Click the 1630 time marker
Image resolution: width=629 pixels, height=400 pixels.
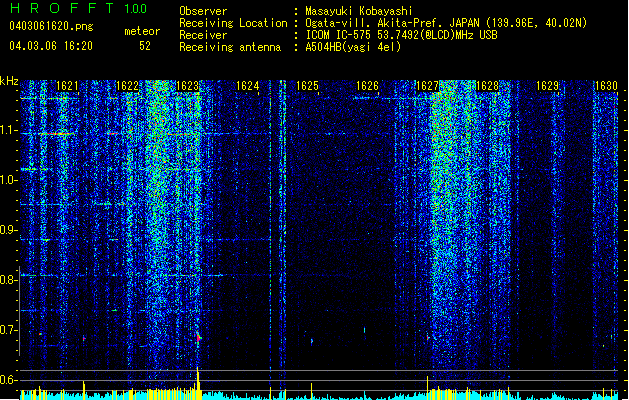(606, 86)
